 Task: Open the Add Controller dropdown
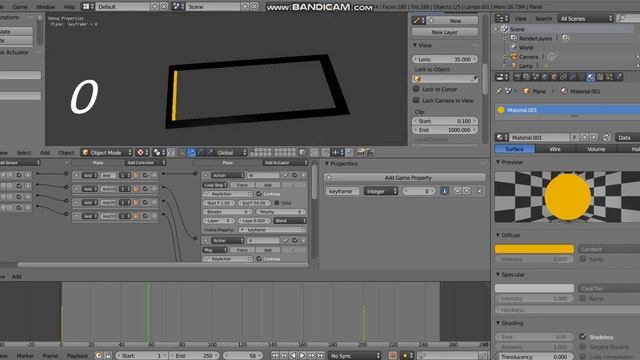pyautogui.click(x=145, y=163)
